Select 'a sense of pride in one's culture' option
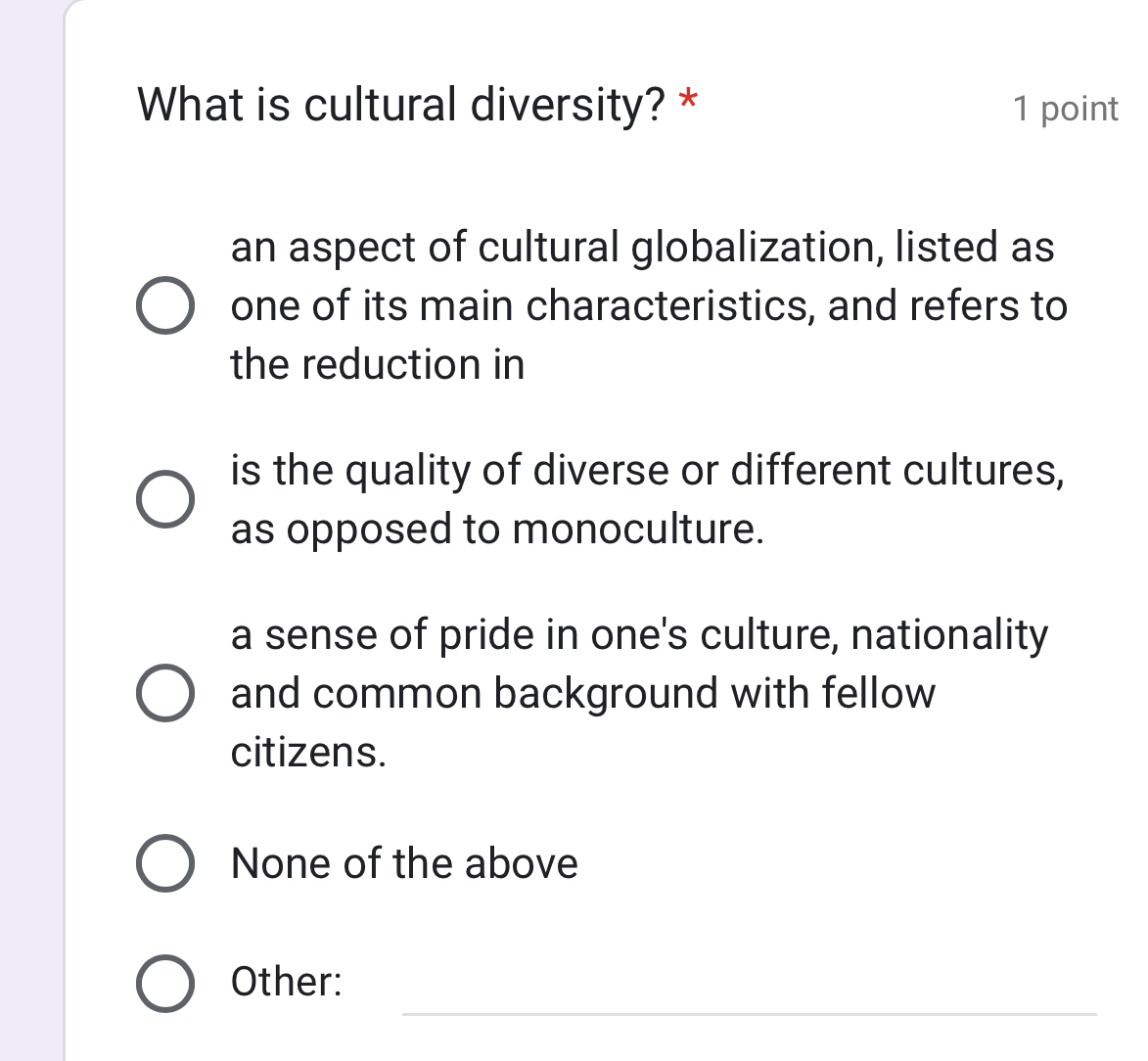Viewport: 1148px width, 1061px height. point(164,693)
